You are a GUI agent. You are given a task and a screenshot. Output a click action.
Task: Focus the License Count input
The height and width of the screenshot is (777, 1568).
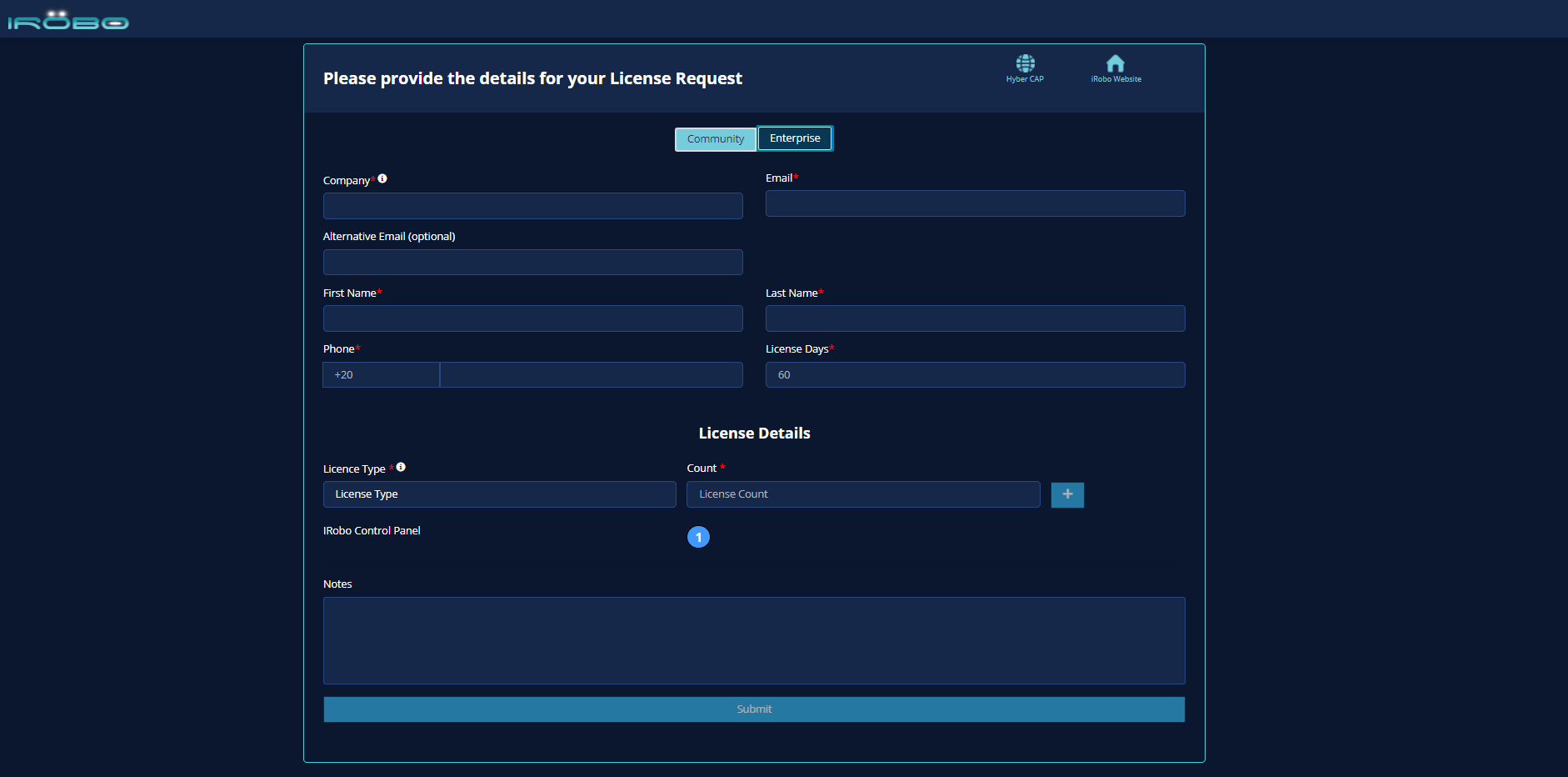(x=862, y=494)
